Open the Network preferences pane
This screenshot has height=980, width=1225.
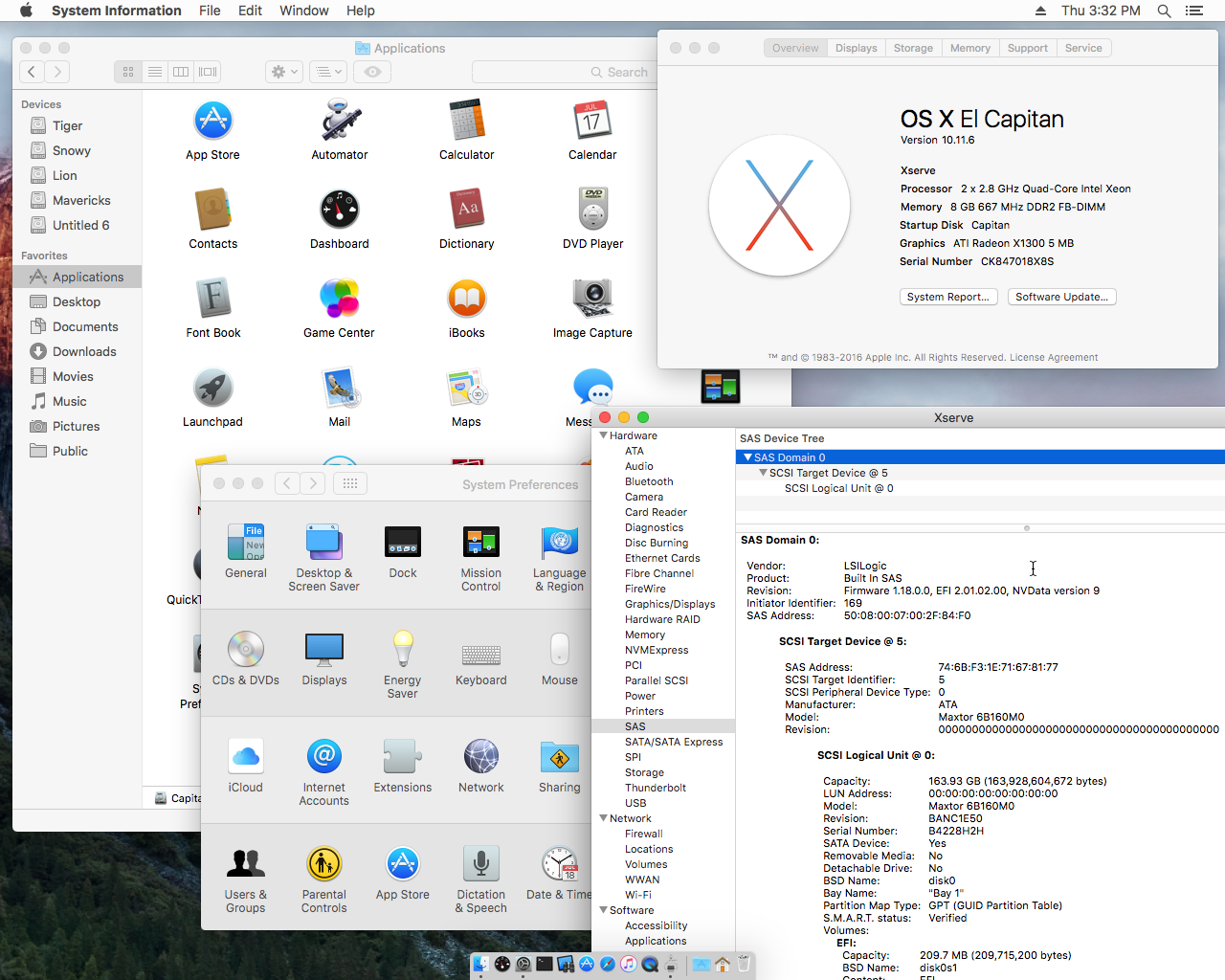coord(481,756)
